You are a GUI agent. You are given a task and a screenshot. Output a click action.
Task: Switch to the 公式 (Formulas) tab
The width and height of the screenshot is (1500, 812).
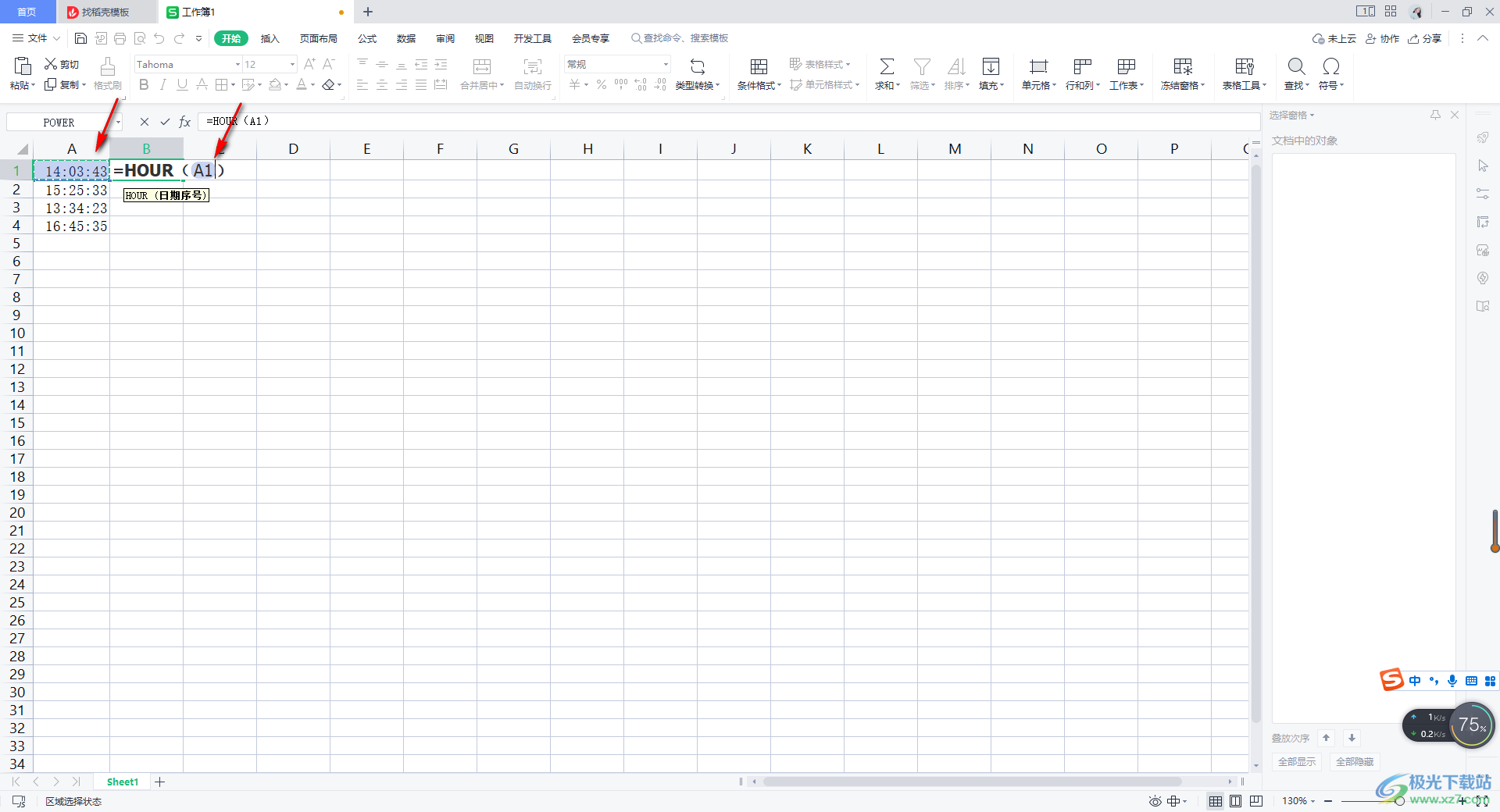coord(367,38)
